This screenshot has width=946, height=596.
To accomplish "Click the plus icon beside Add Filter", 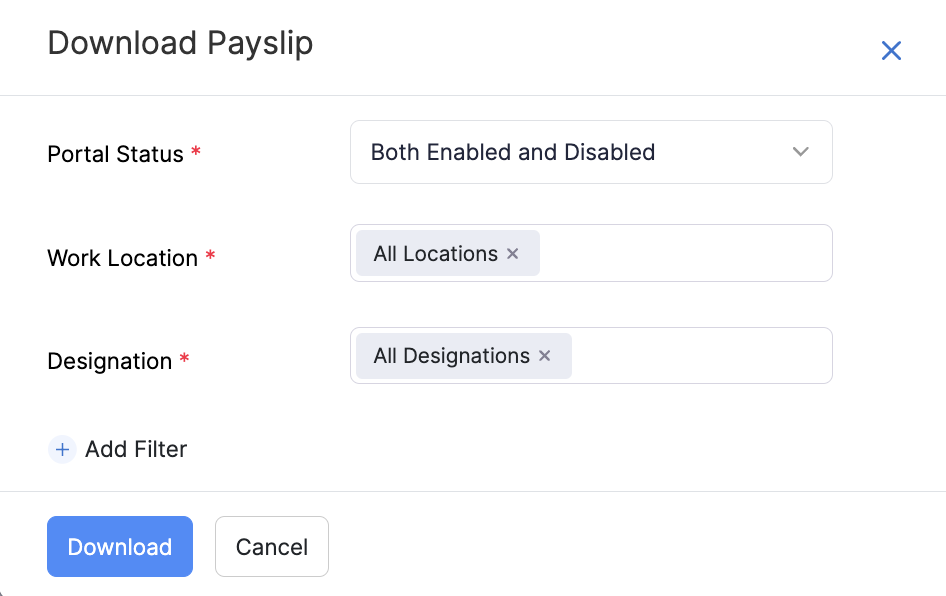I will tap(62, 449).
